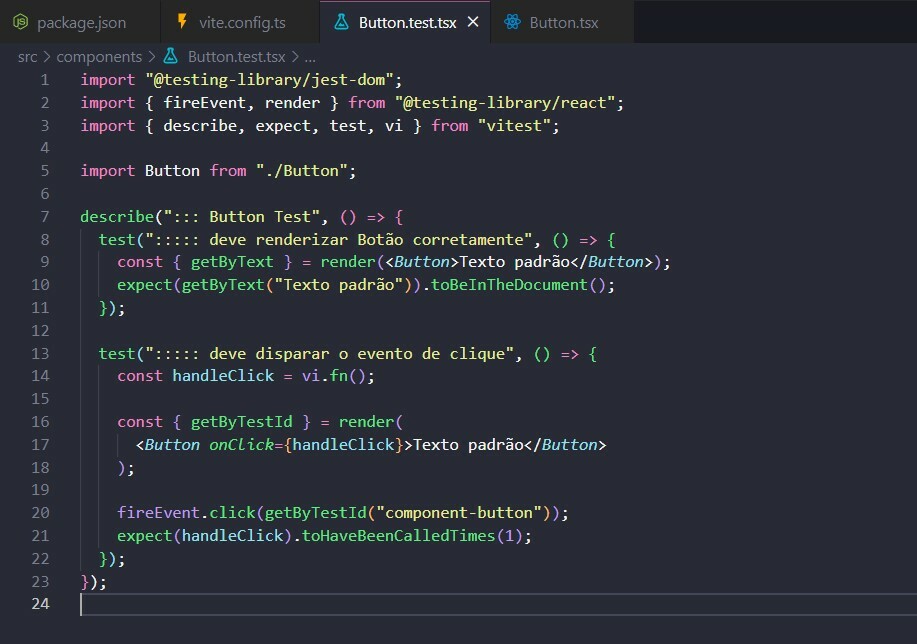Open the components breadcrumb dropdown

tap(98, 57)
